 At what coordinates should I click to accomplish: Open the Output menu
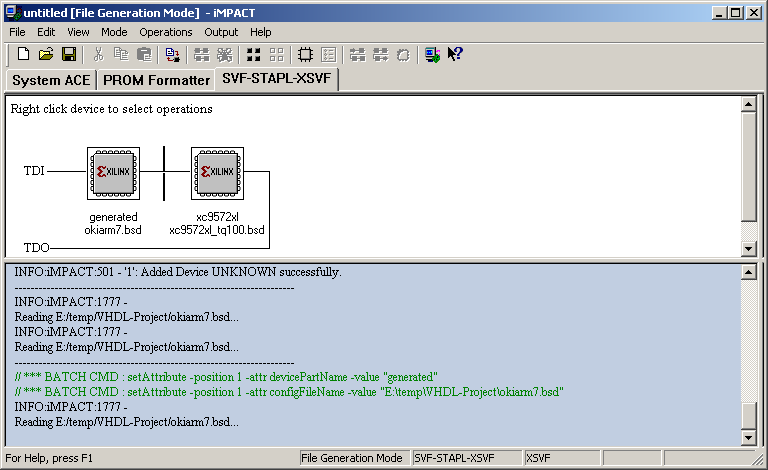[221, 32]
